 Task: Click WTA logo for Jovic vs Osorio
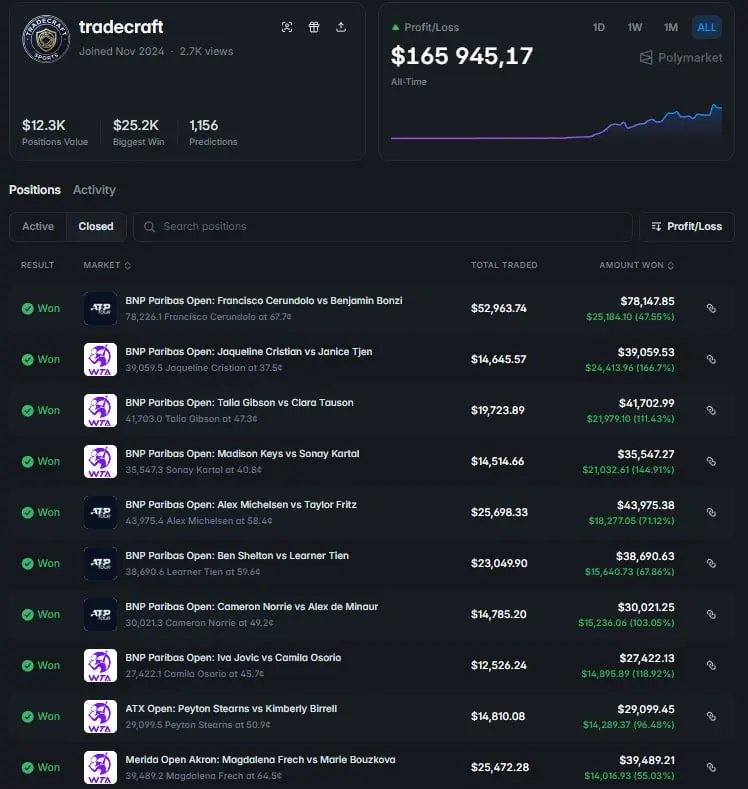click(100, 665)
